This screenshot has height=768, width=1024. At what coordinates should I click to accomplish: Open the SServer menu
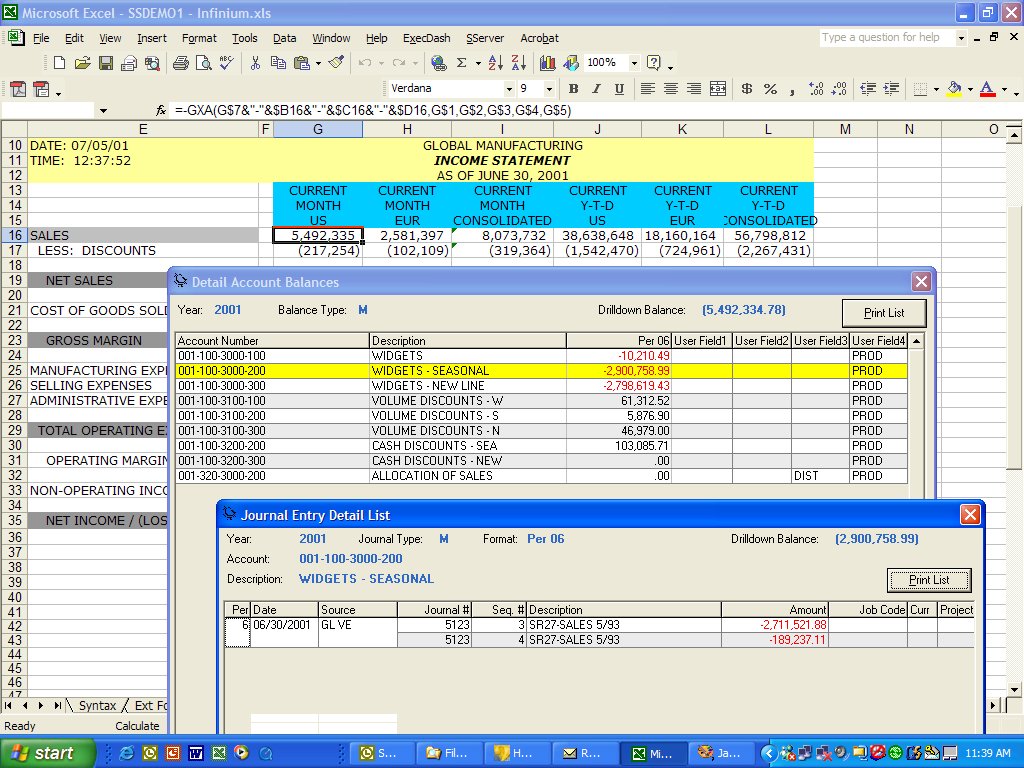(485, 38)
